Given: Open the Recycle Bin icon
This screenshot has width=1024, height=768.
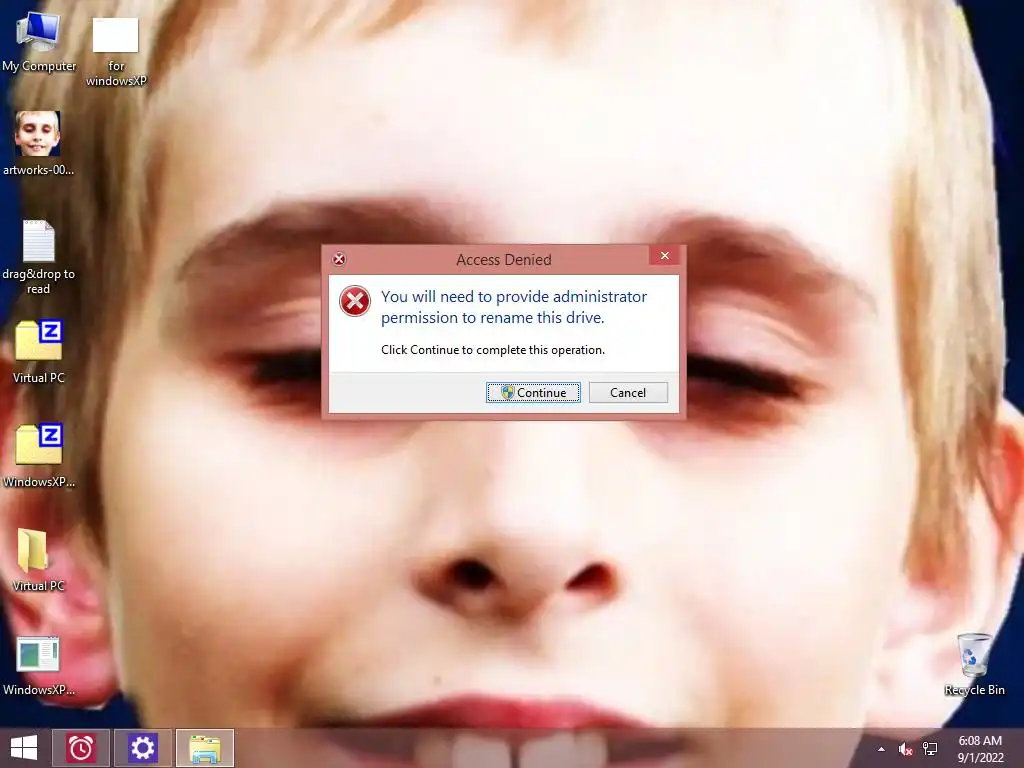Looking at the screenshot, I should (x=974, y=655).
